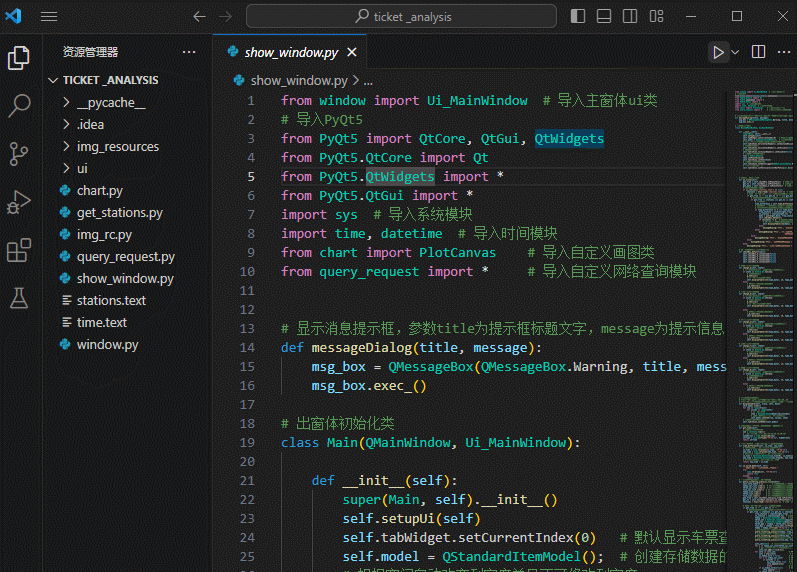Viewport: 797px width, 572px height.
Task: Open the Search view in activity bar
Action: [x=19, y=106]
